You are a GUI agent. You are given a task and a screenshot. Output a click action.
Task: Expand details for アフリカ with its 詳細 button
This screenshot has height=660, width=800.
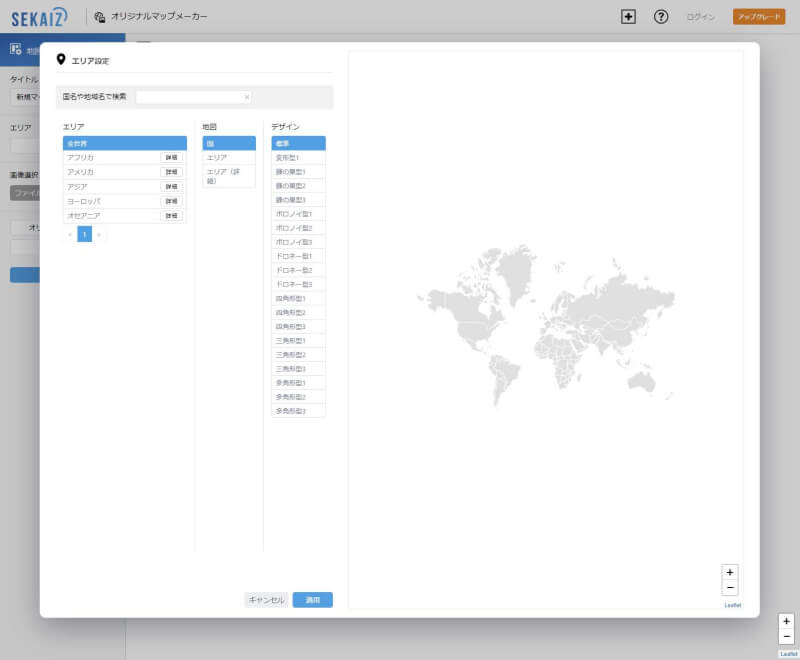click(172, 158)
